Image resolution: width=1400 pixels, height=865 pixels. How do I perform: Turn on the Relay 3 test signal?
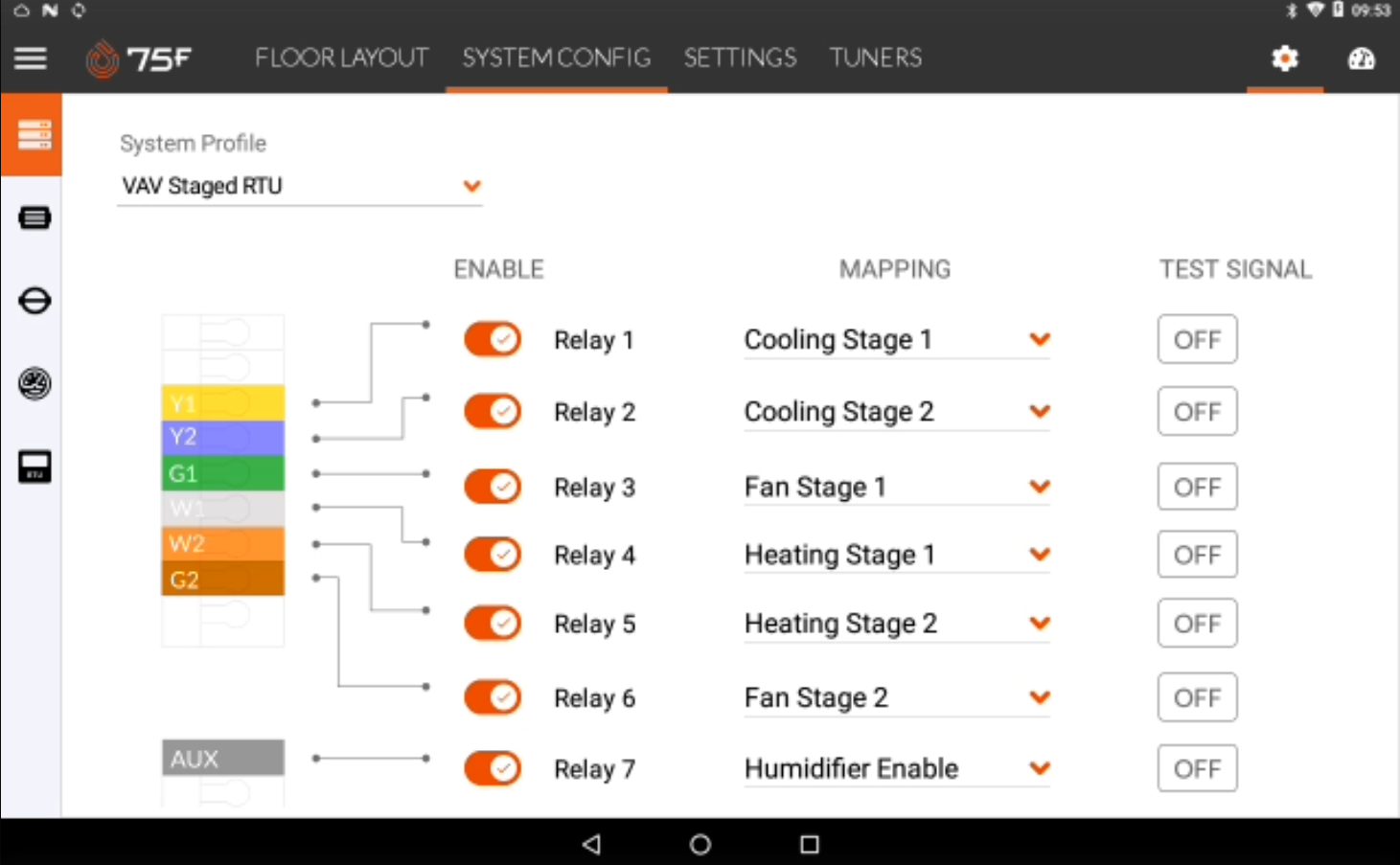coord(1197,487)
